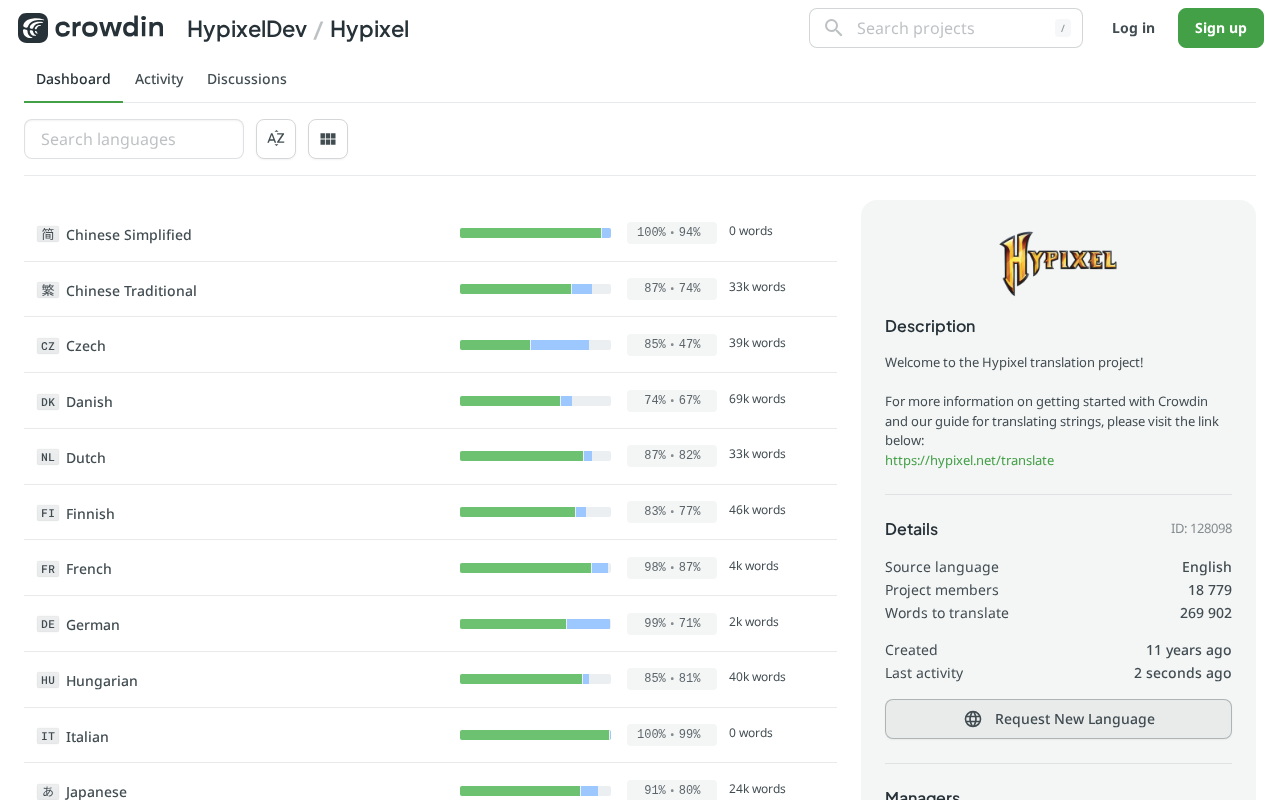Go to HypixelDev organization page
This screenshot has height=800, width=1280.
click(x=247, y=29)
